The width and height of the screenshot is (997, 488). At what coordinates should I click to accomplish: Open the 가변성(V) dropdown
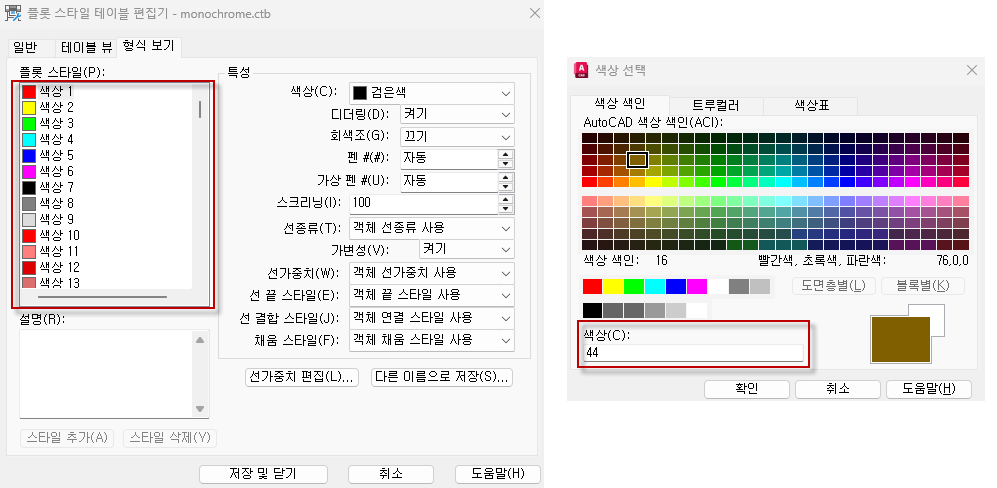tap(467, 249)
